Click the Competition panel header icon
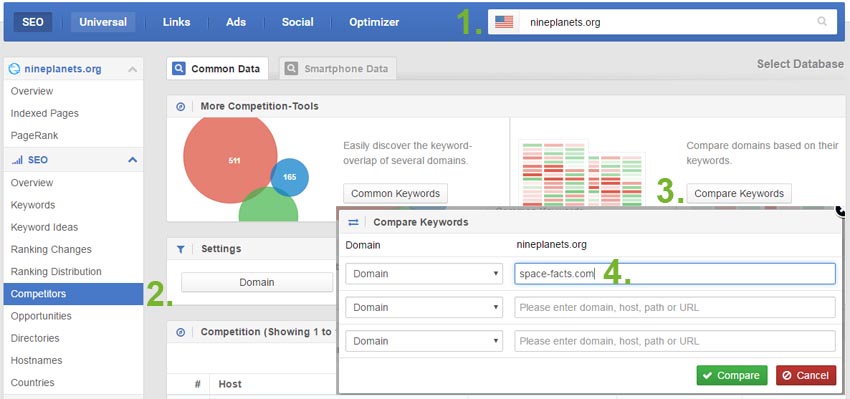Image resolution: width=850 pixels, height=399 pixels. click(181, 332)
